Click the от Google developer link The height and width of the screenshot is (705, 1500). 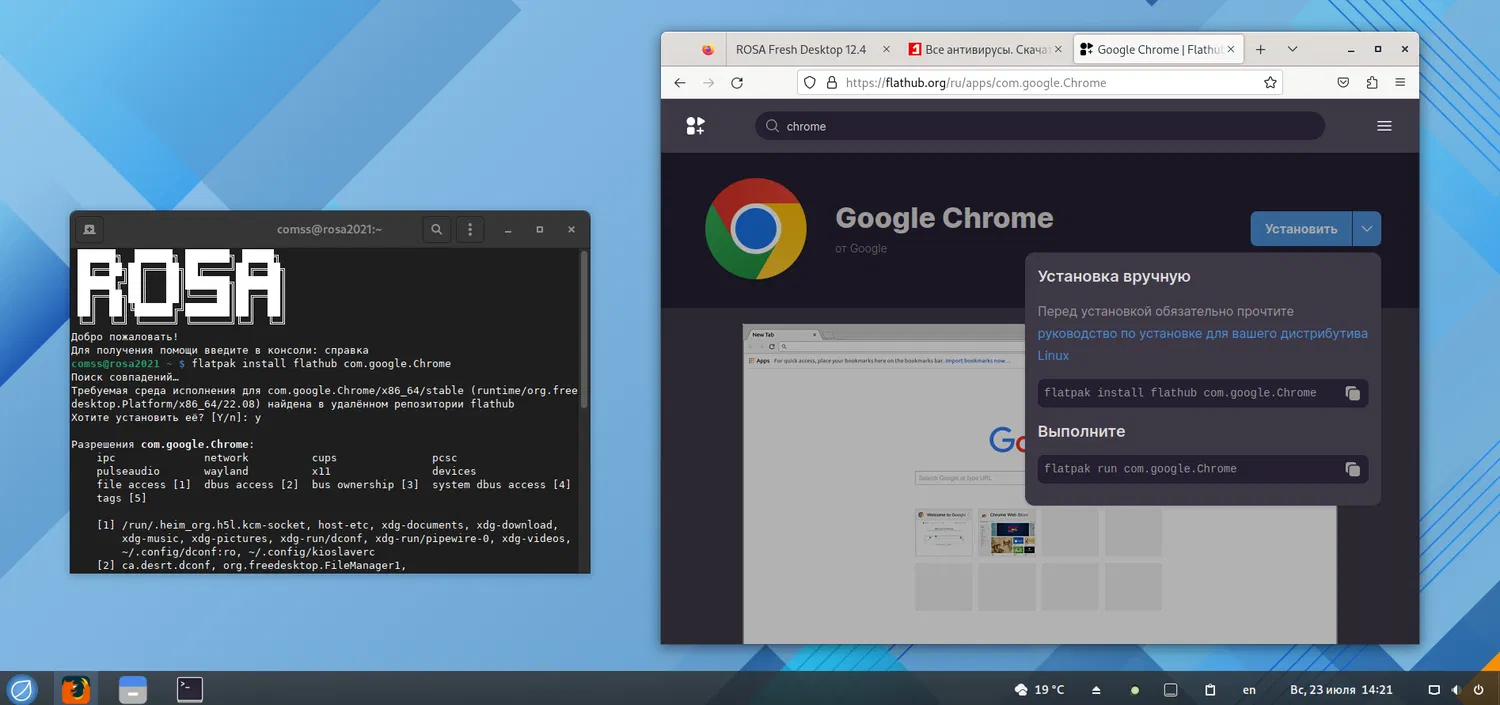[x=861, y=248]
